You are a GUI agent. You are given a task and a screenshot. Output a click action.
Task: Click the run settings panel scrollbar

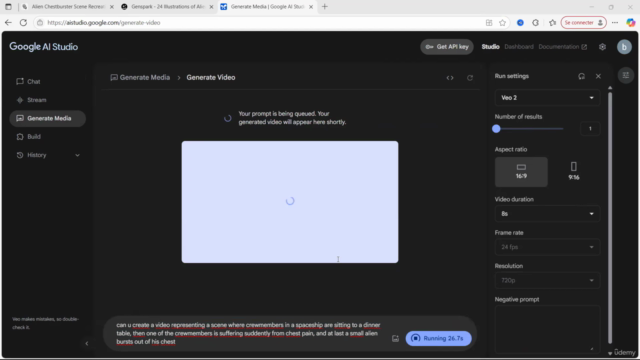pyautogui.click(x=610, y=218)
